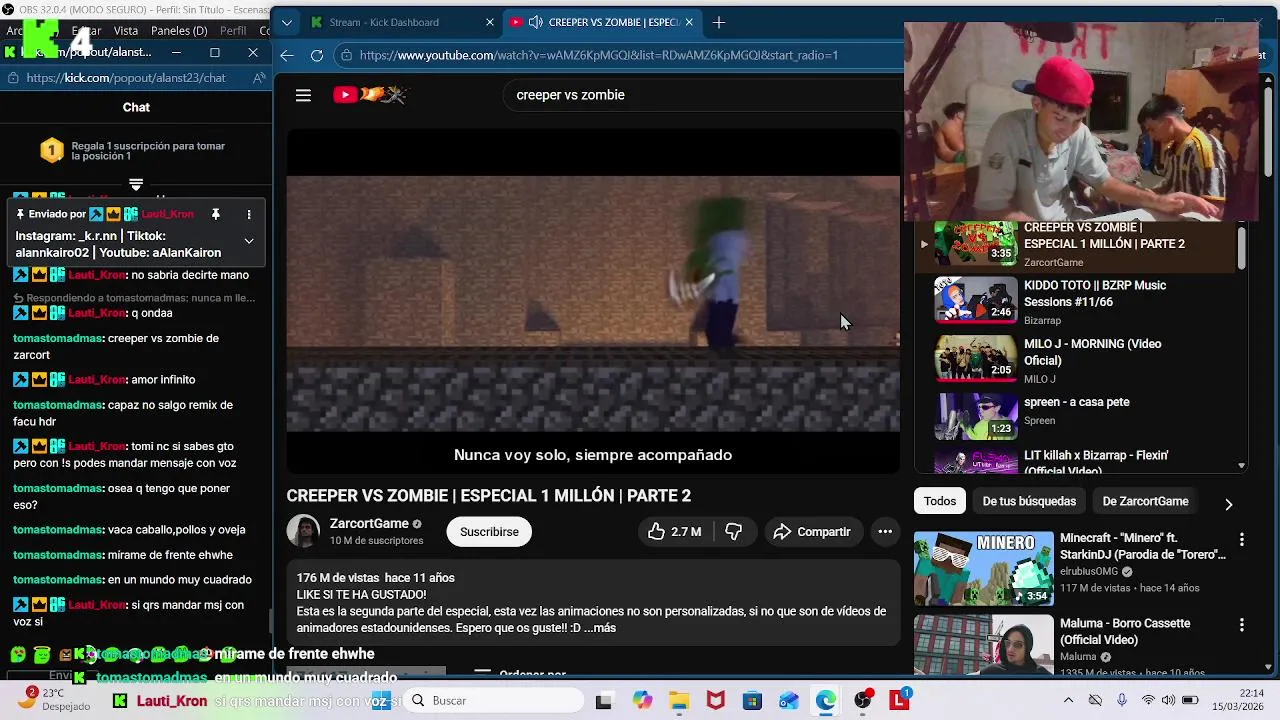Open McAfee from the taskbar
The width and height of the screenshot is (1280, 720).
[715, 701]
